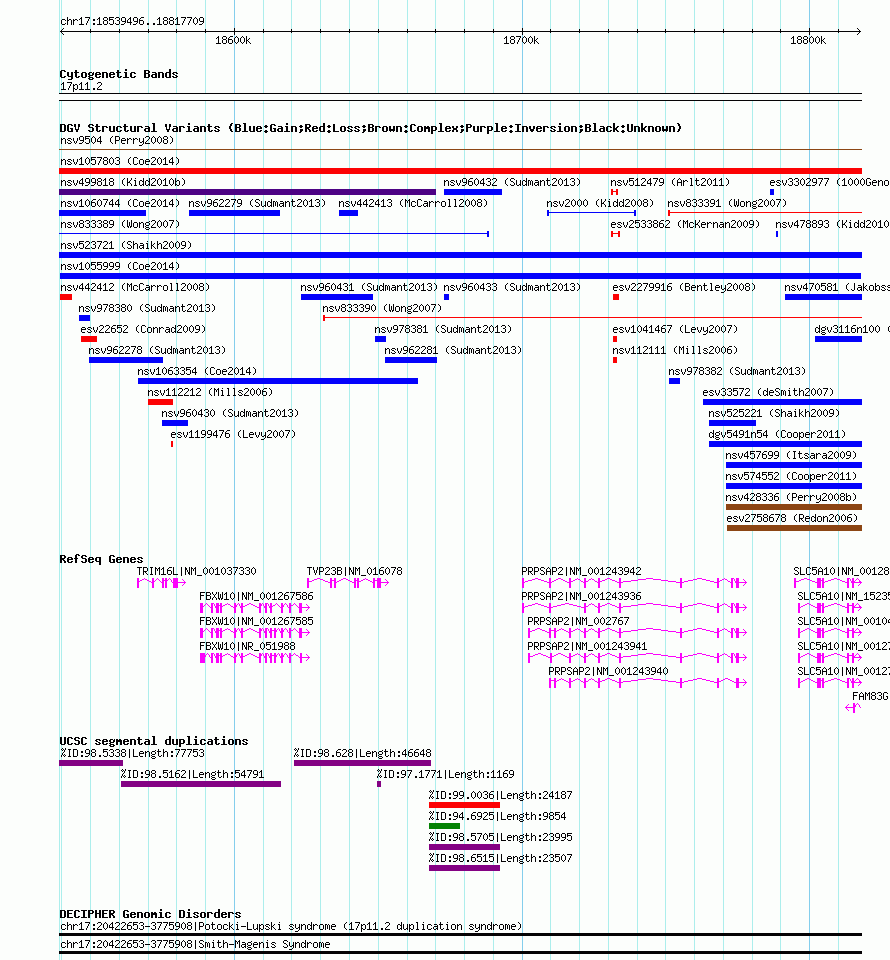
Task: Open esv22652 (Conrad2009) variant
Action: [89, 339]
